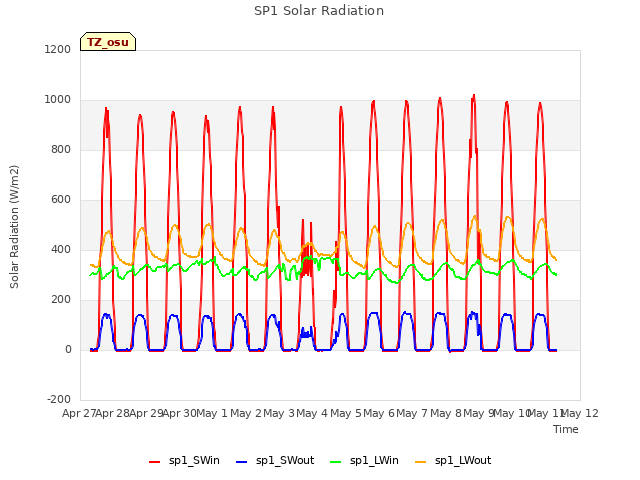This screenshot has width=640, height=480.
Task: Click the green sp1_LWin legend swatch
Action: pos(336,462)
